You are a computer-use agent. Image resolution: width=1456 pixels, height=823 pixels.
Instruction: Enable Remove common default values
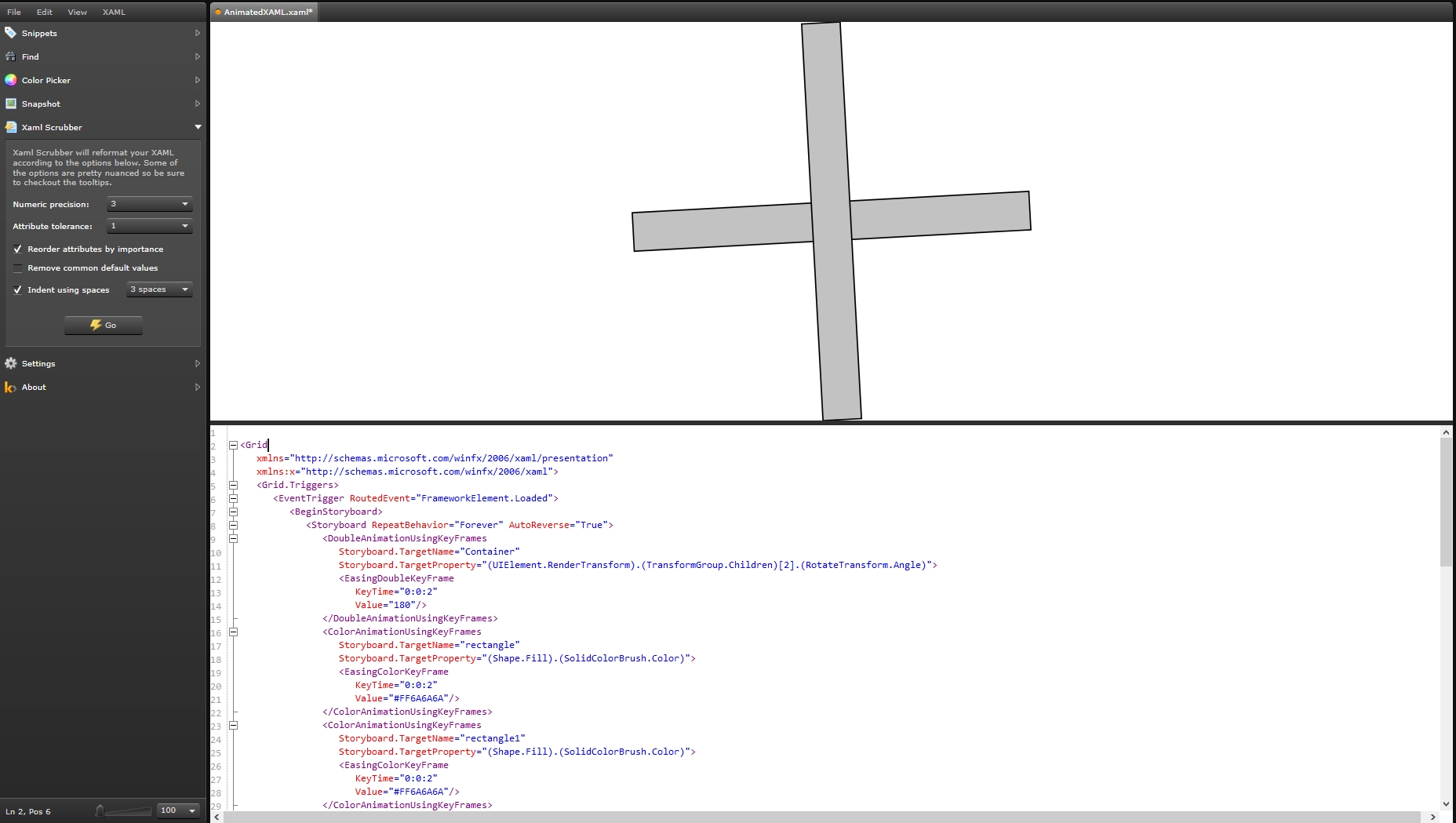point(17,268)
